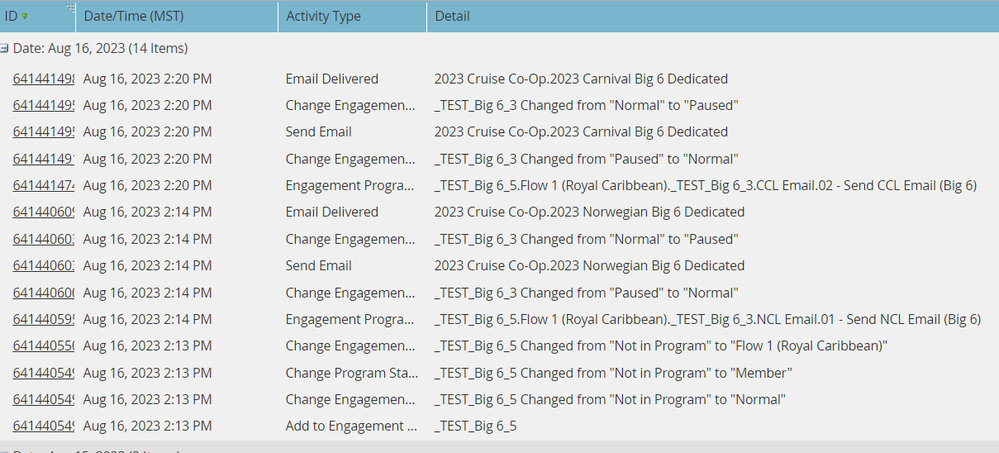Select the Norwegian Big 6 Dedicated Send Email detail
Screen dimensions: 999x453
589,265
